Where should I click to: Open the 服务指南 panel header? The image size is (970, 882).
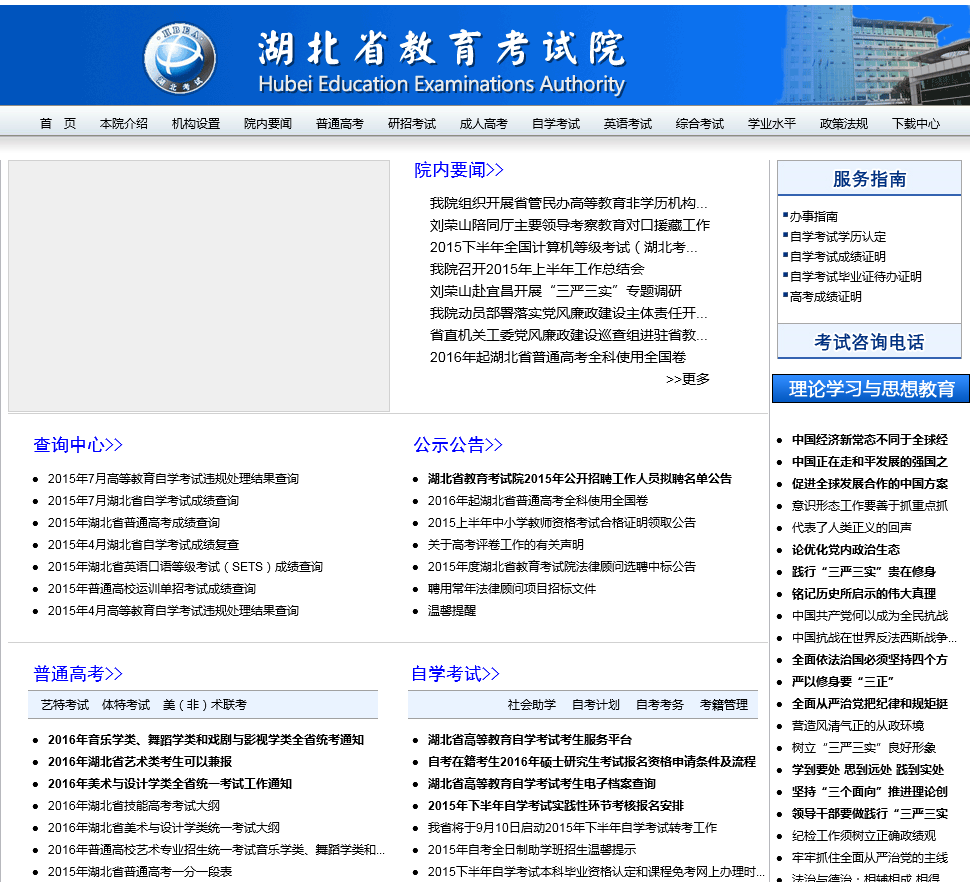[869, 179]
